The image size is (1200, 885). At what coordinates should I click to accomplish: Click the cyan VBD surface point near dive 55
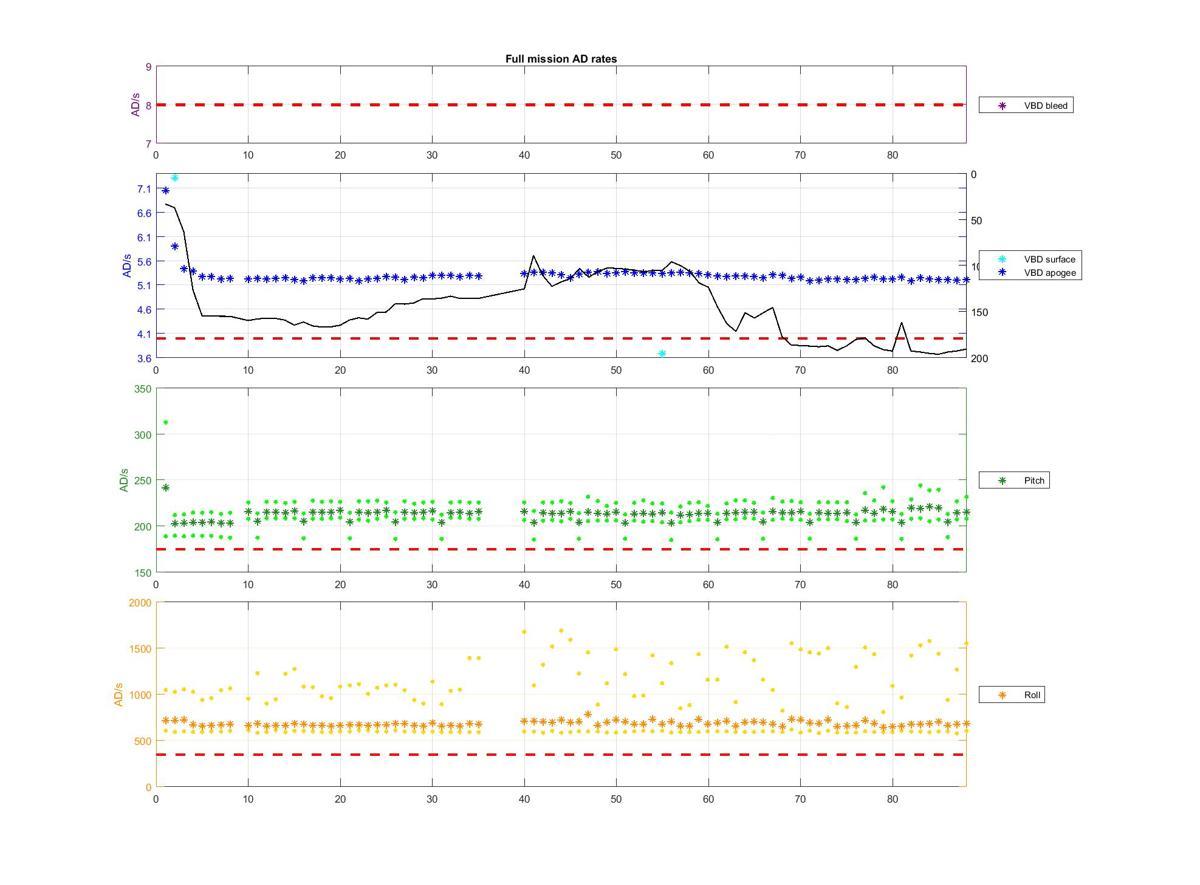(x=662, y=354)
